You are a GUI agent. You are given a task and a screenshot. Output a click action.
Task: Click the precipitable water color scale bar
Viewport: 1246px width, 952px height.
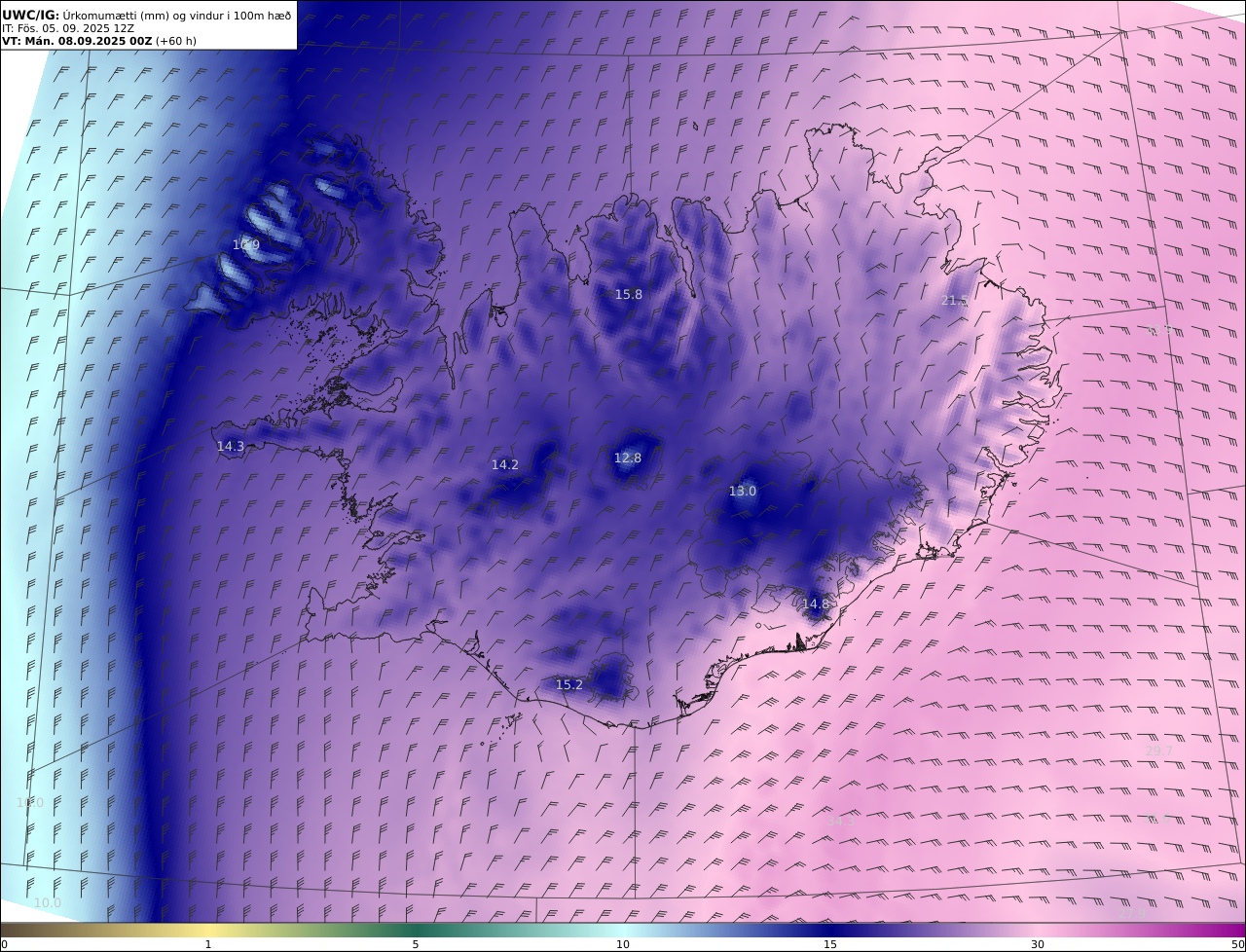point(623,930)
